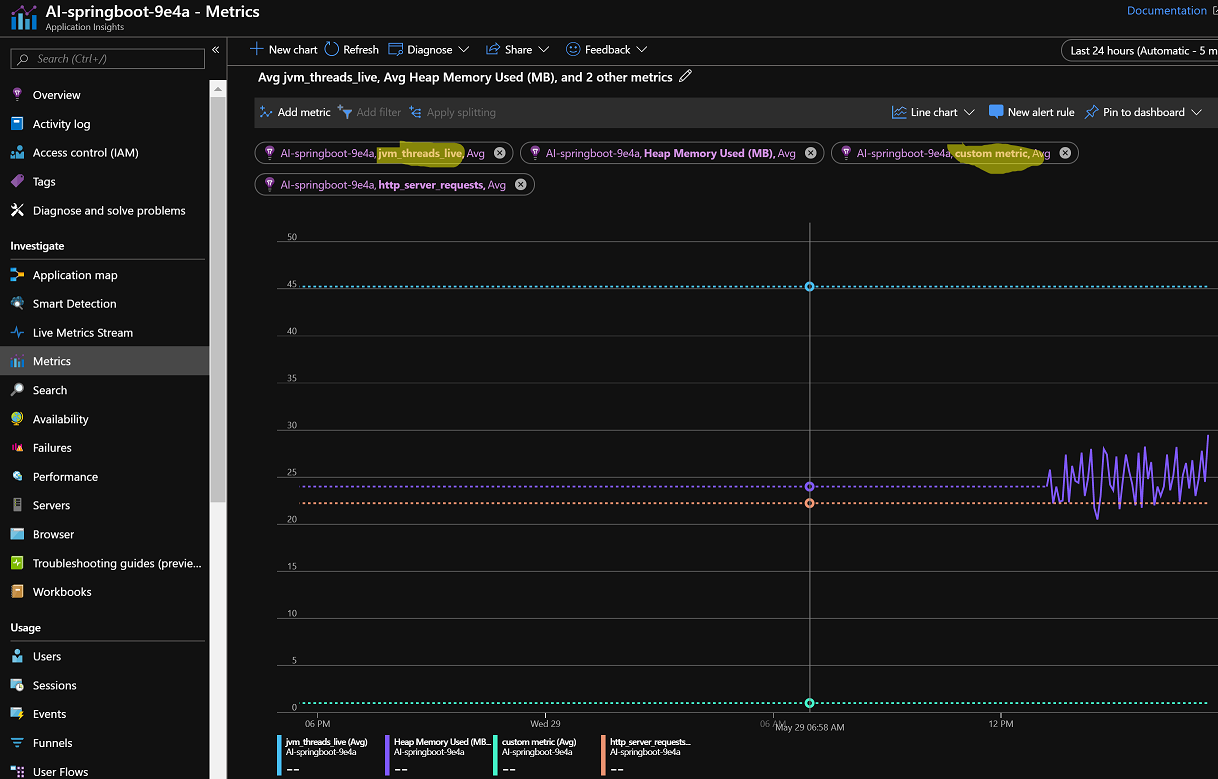Screen dimensions: 1218x779
Task: Expand the Pin to dashboard dropdown arrow
Action: (x=1196, y=112)
